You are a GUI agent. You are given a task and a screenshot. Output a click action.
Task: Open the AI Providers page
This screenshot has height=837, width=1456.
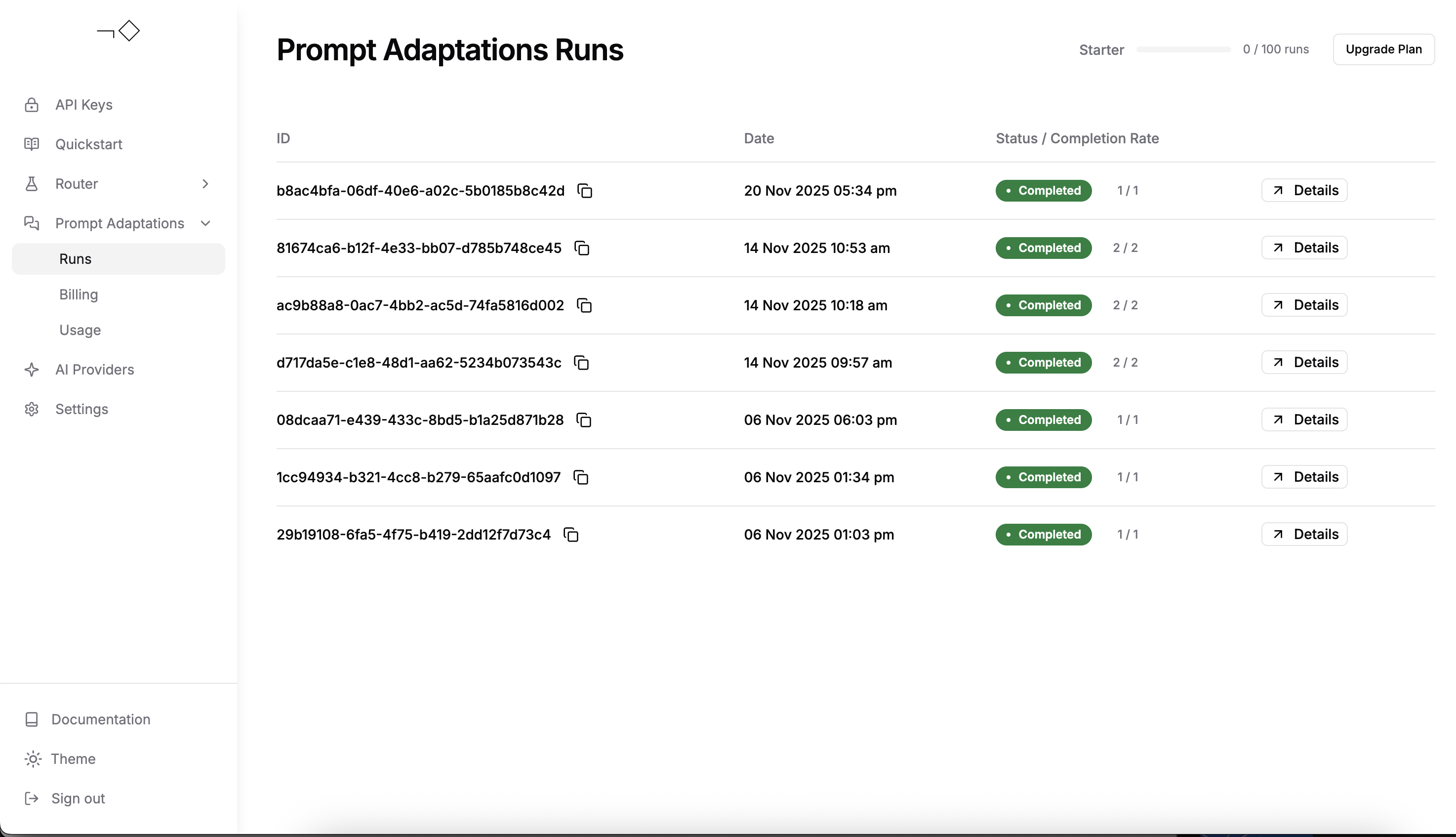pos(94,370)
